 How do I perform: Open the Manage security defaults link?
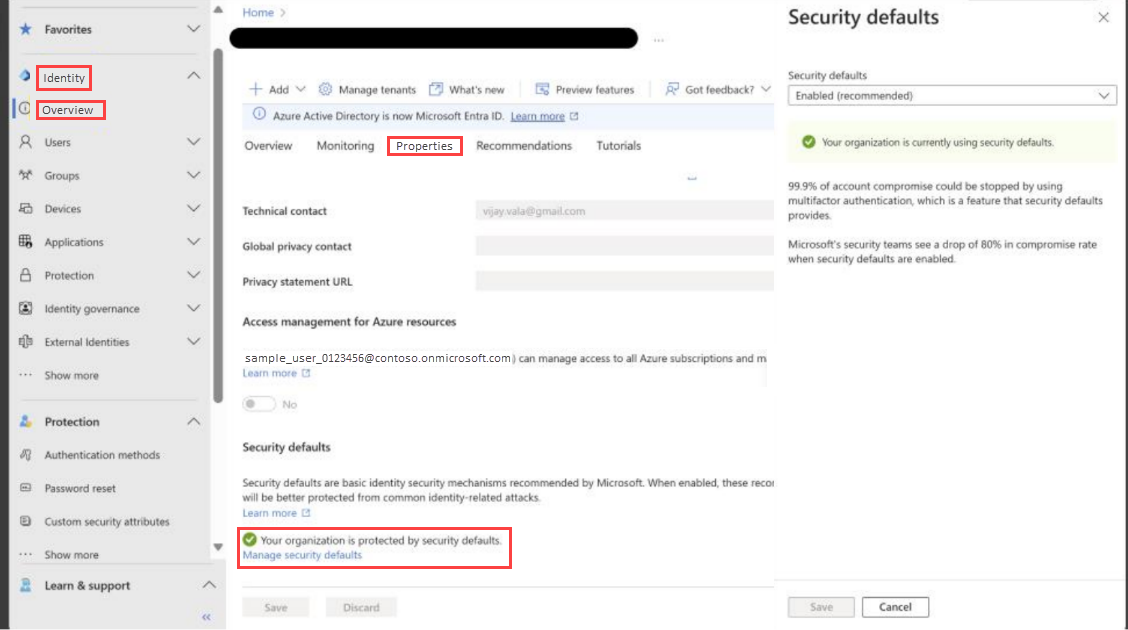coord(302,555)
